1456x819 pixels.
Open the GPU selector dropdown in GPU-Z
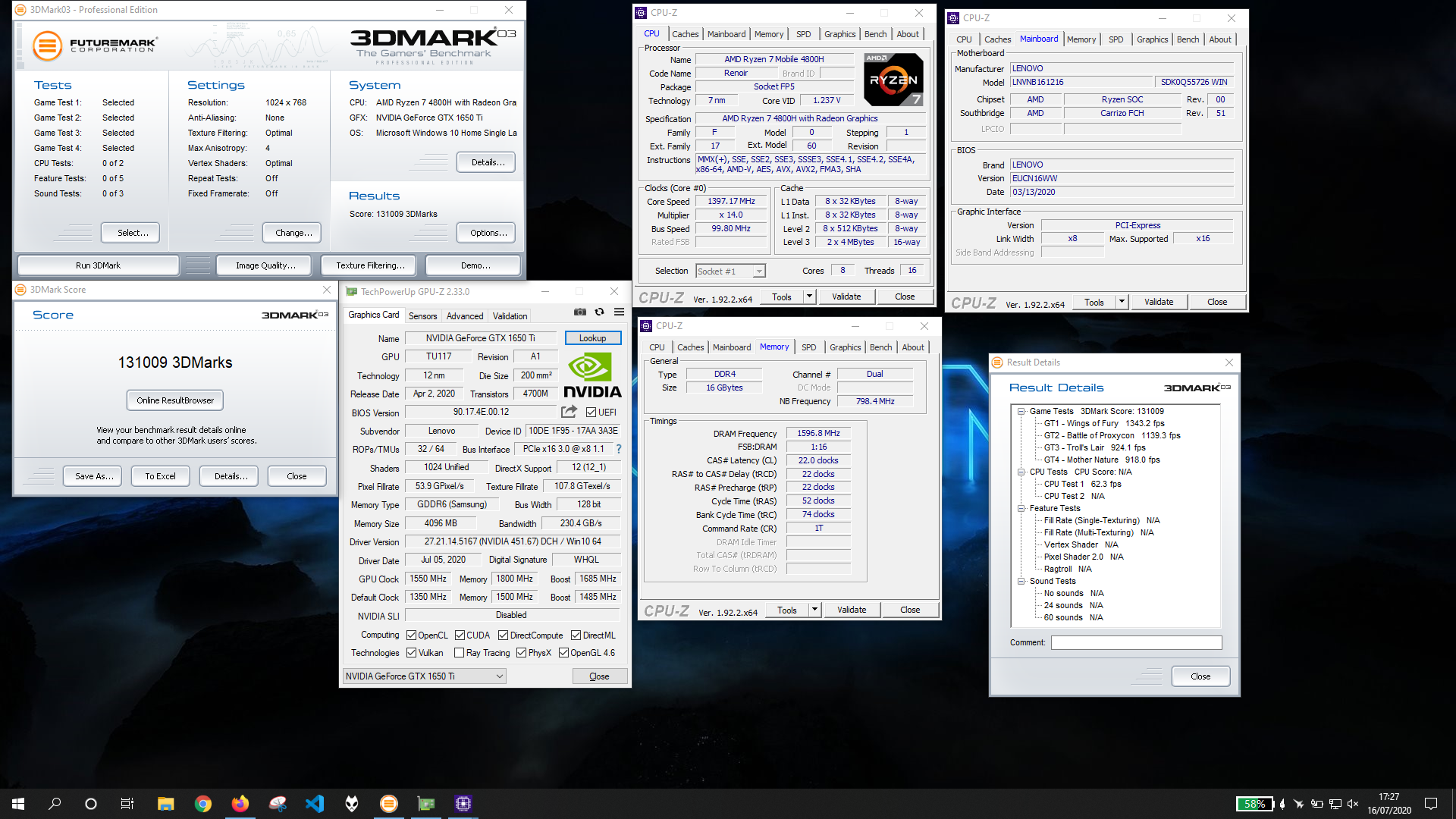point(424,676)
